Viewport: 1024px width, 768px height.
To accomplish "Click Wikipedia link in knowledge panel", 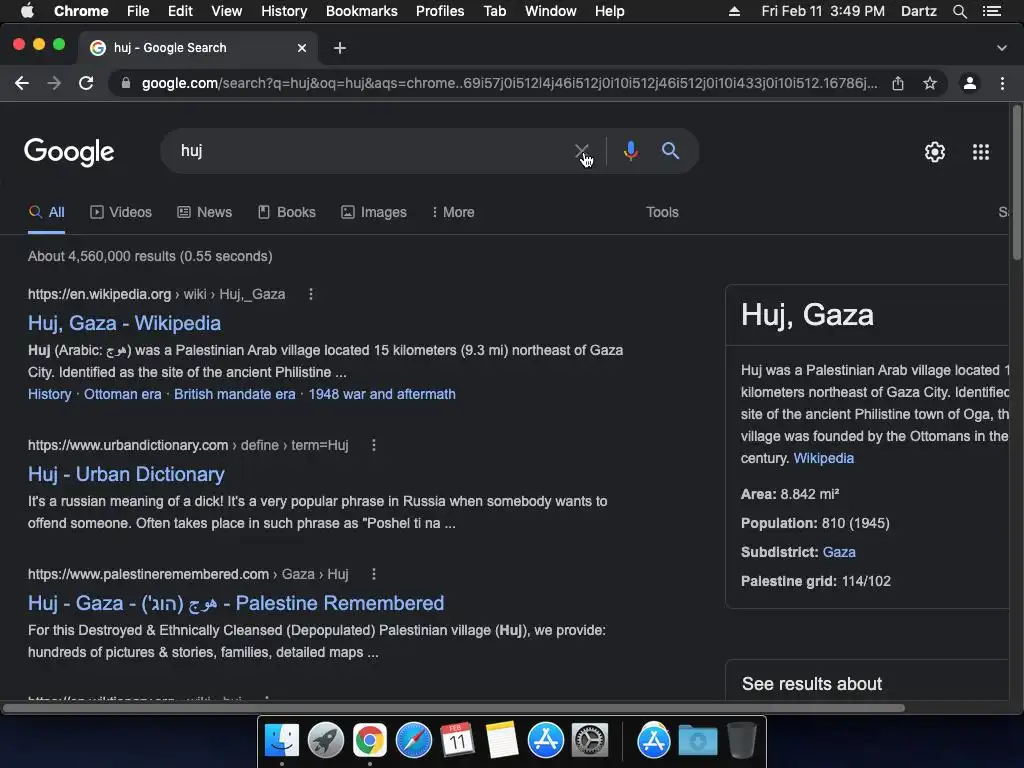I will coord(824,458).
